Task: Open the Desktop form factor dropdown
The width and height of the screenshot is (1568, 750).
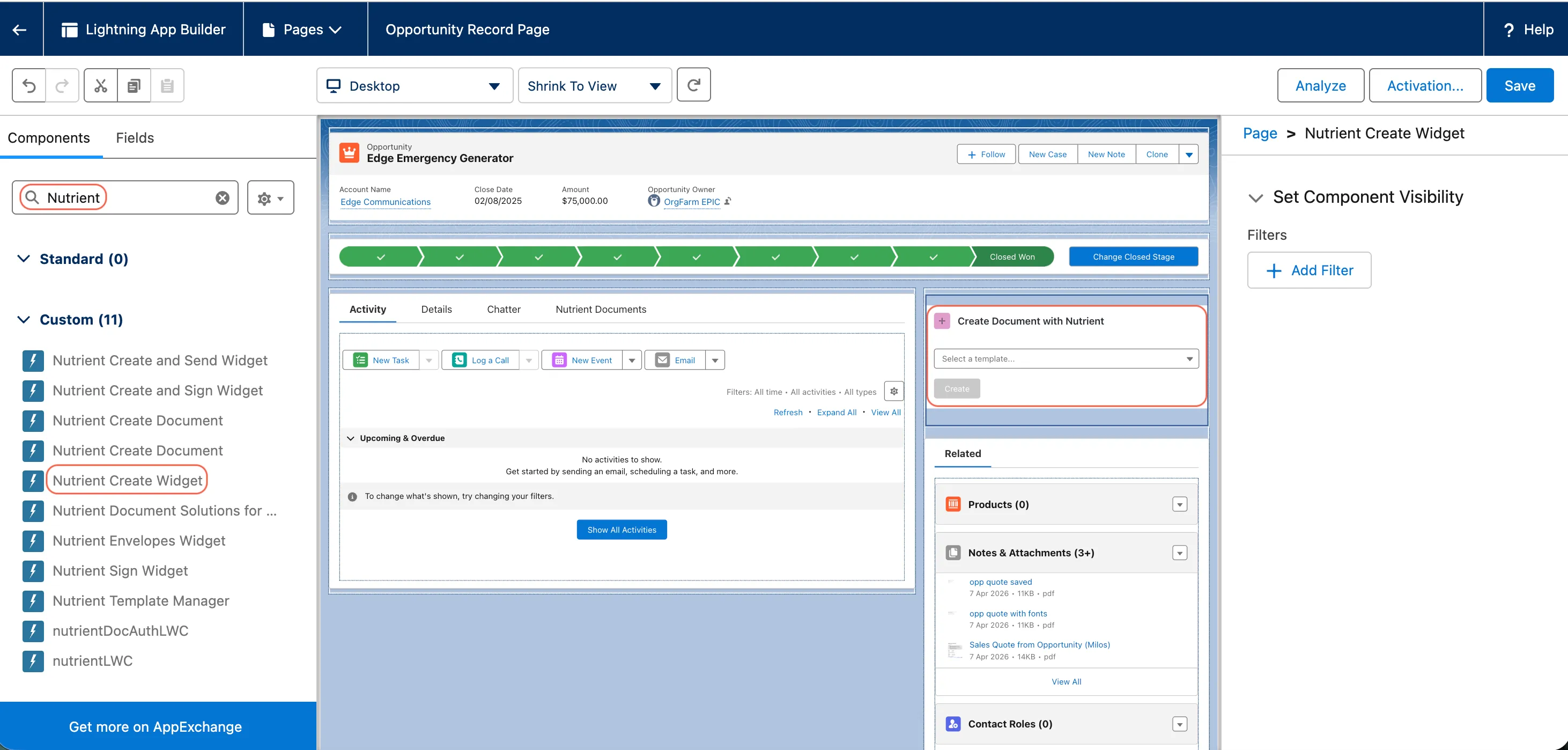Action: (415, 85)
